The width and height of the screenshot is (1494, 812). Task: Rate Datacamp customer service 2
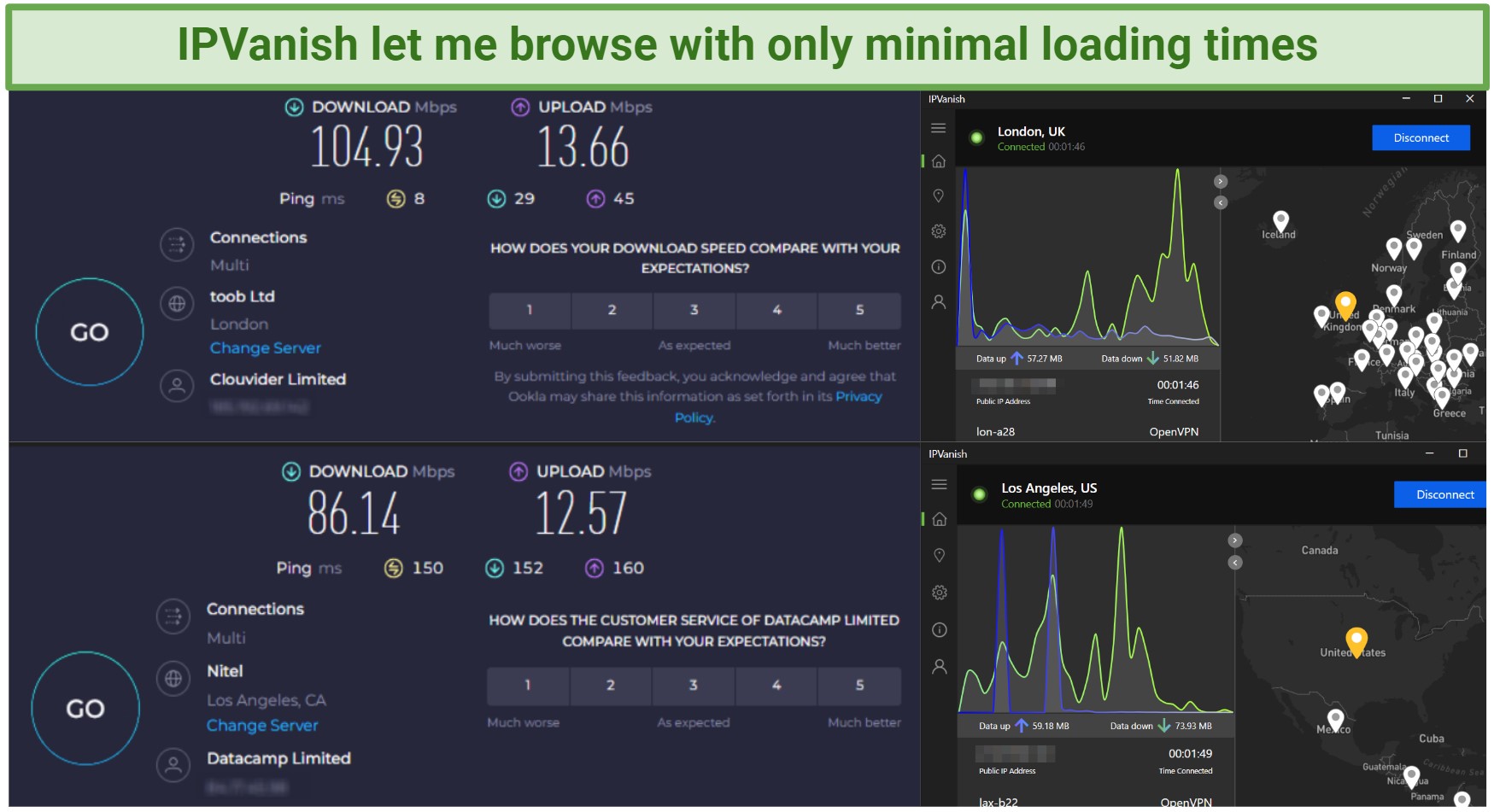click(611, 686)
